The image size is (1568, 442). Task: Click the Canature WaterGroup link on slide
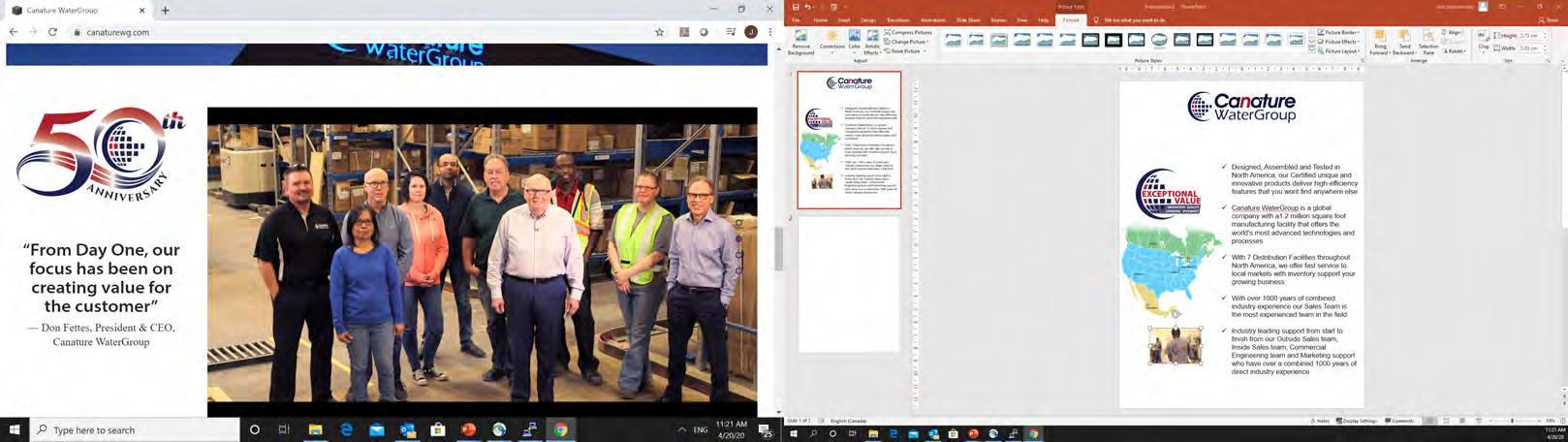pyautogui.click(x=1265, y=207)
